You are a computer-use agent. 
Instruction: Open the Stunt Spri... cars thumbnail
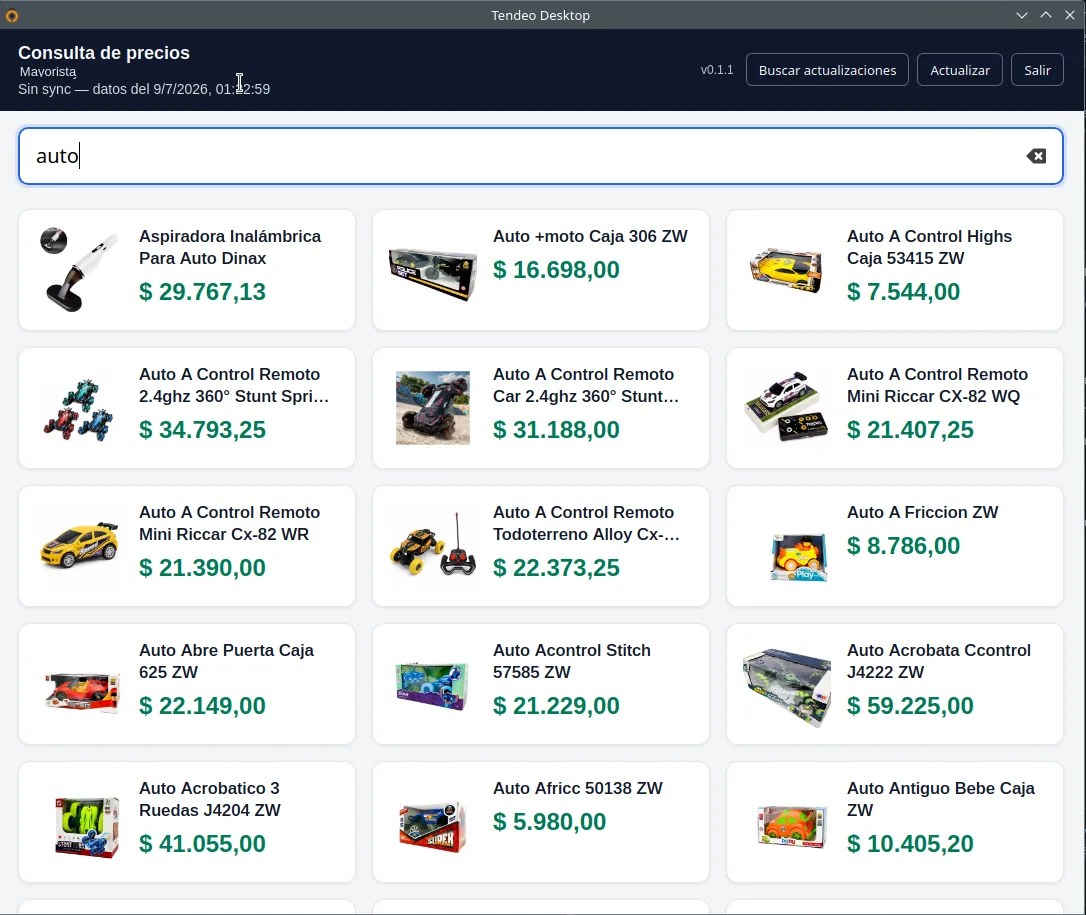pos(78,408)
